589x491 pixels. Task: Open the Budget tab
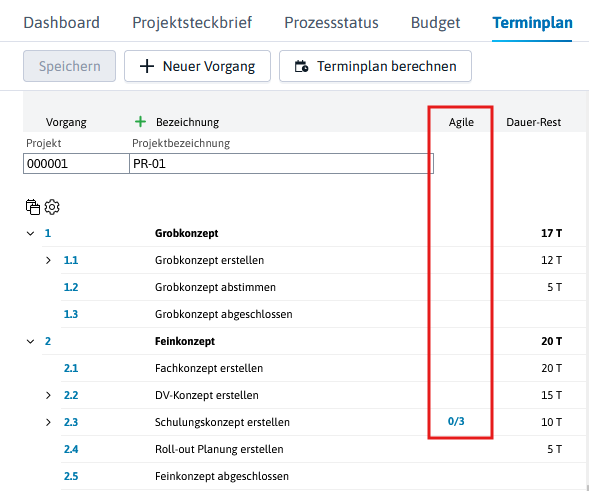point(435,23)
